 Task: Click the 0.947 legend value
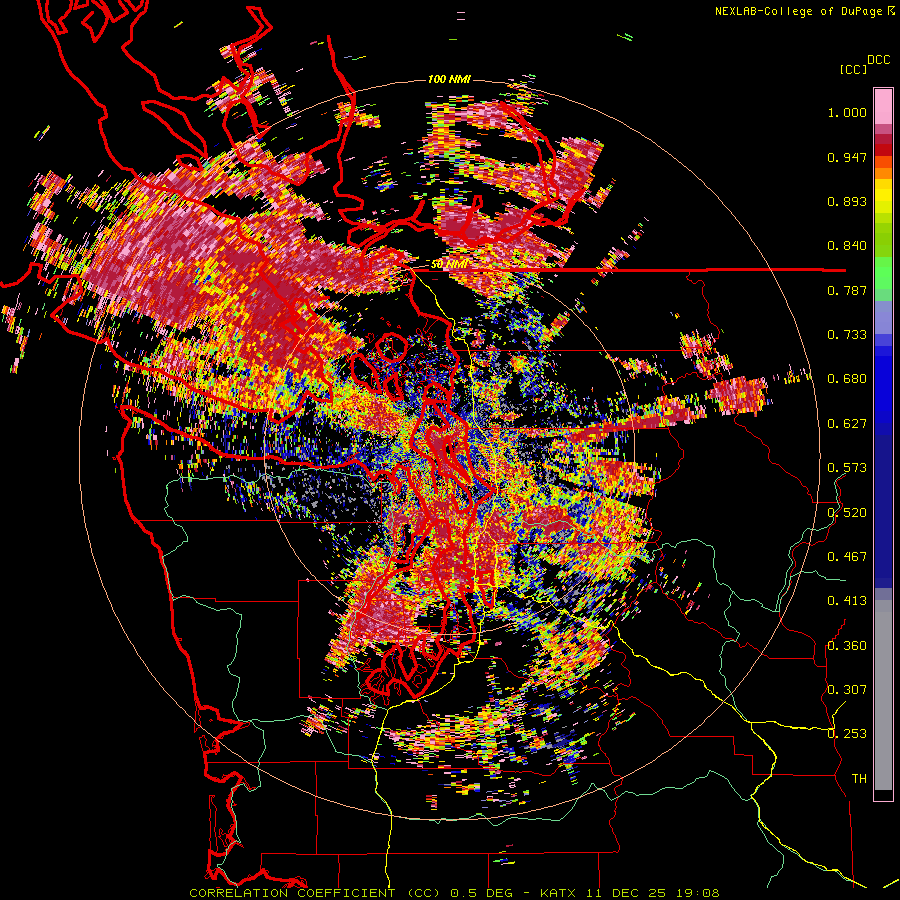(847, 157)
